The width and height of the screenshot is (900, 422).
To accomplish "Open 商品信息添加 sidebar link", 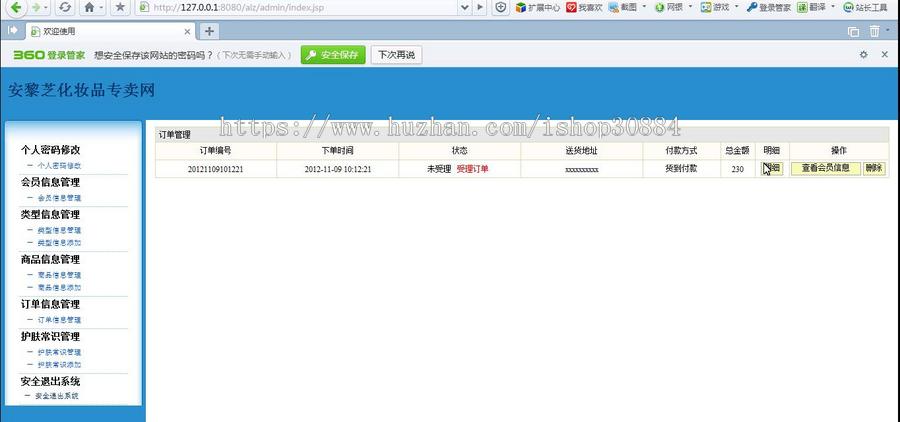I will pyautogui.click(x=60, y=288).
